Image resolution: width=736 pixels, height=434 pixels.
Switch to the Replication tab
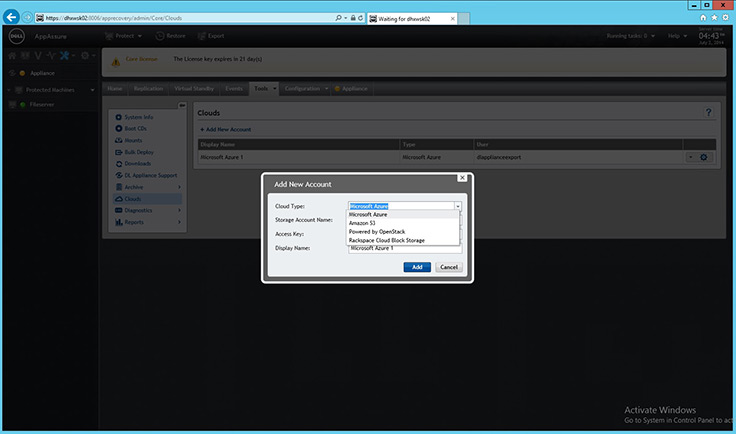pyautogui.click(x=148, y=89)
